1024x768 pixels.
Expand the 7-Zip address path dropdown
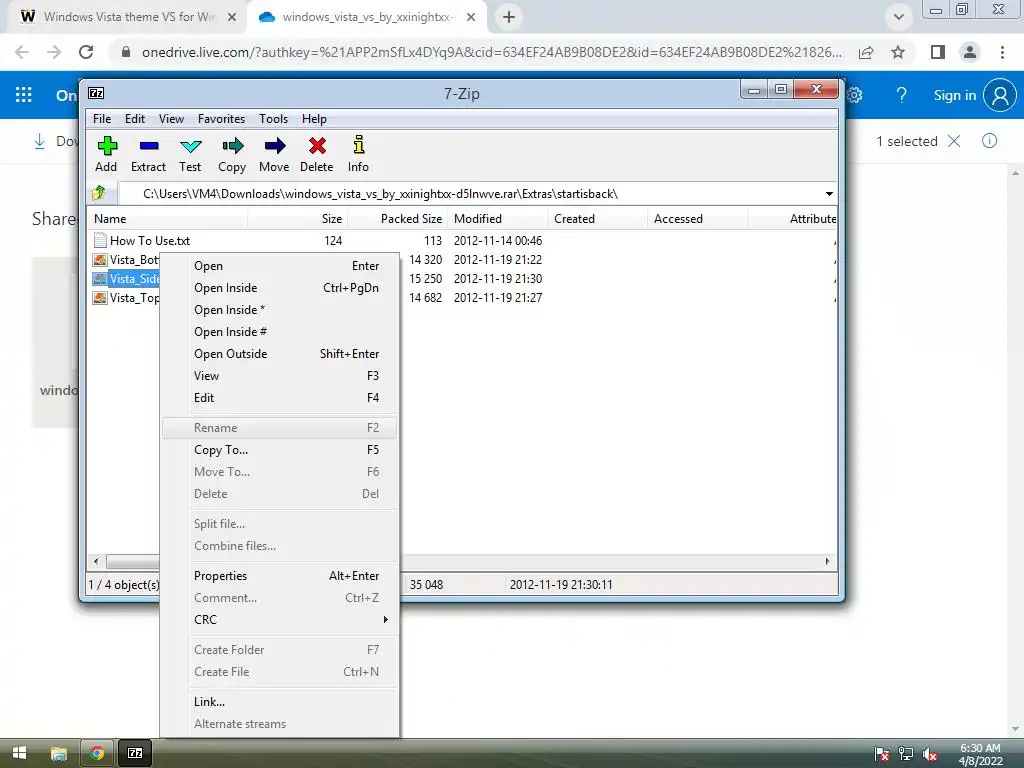tap(829, 194)
